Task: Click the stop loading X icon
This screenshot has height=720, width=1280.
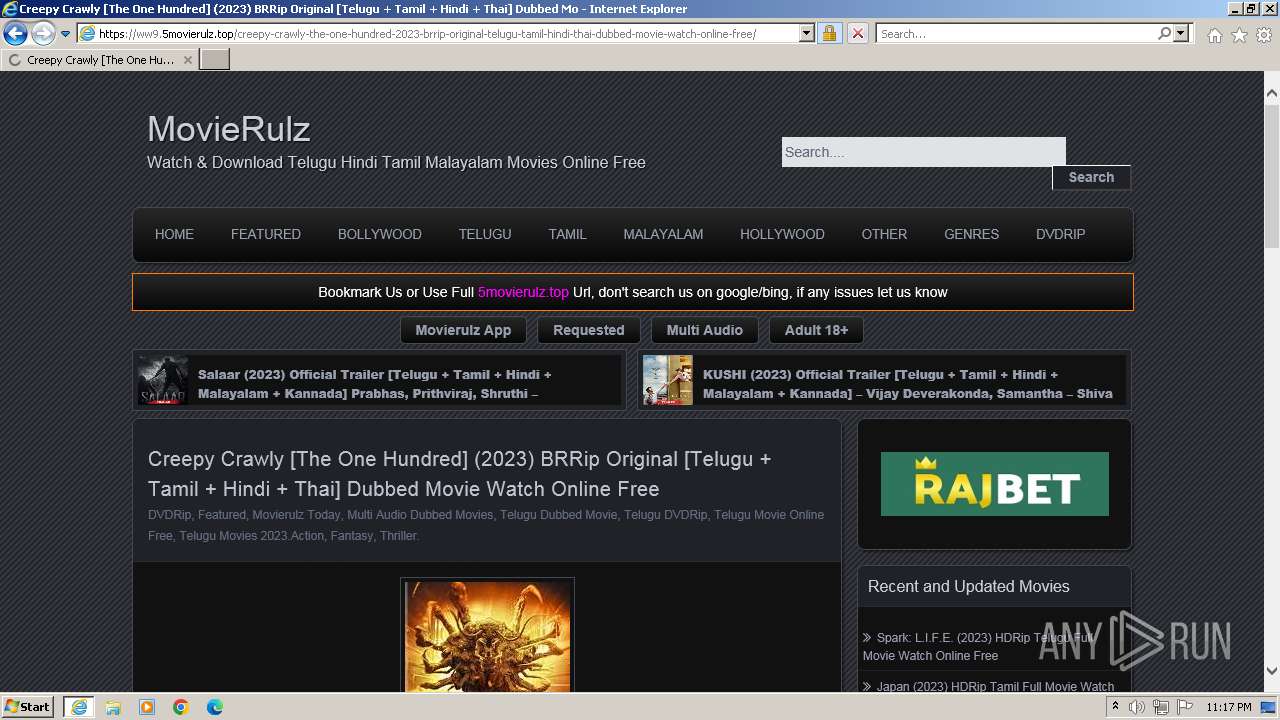Action: tap(857, 34)
